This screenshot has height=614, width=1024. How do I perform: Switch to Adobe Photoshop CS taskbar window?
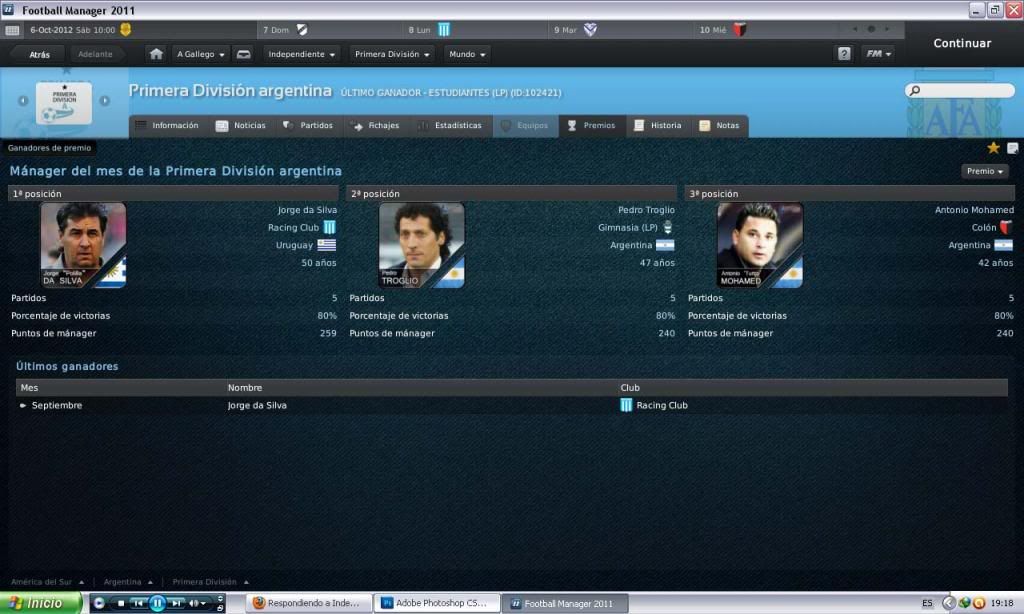[437, 603]
